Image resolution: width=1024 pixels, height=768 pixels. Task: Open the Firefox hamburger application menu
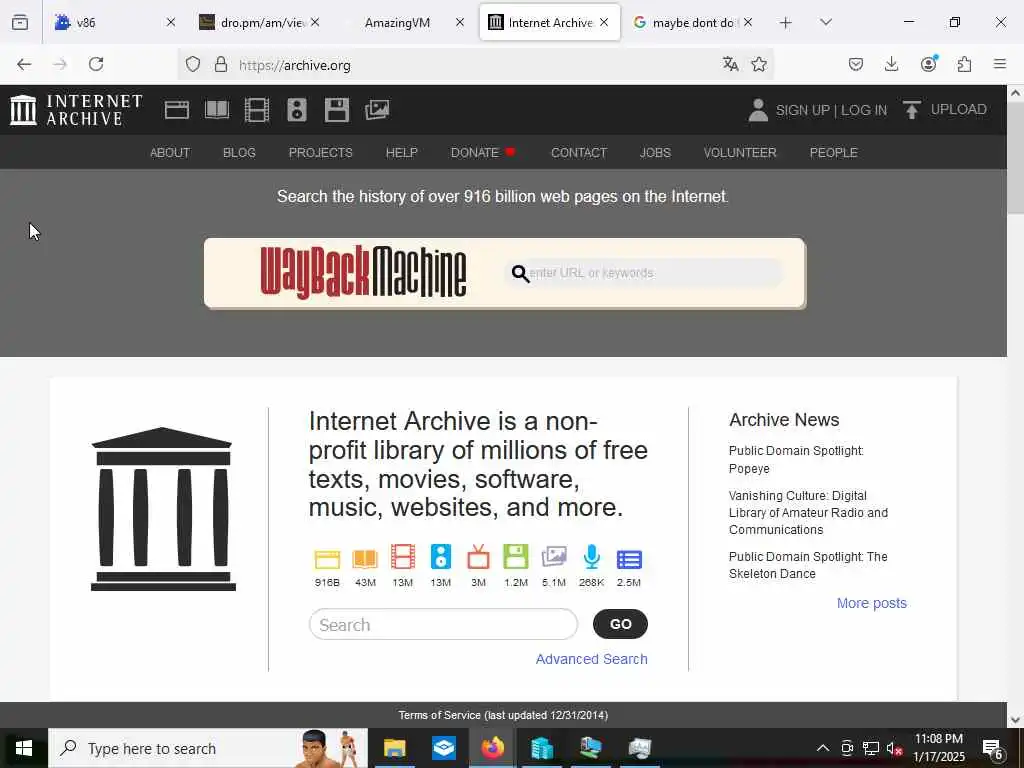[x=1000, y=64]
